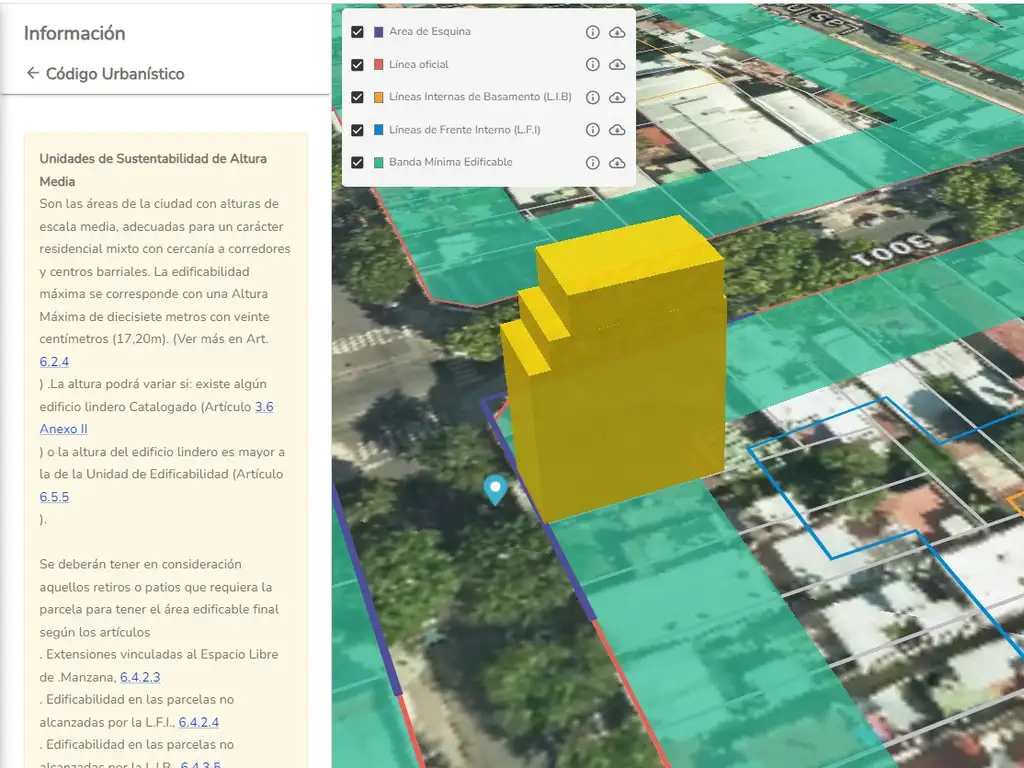Uncheck Líneas de Frente Interno checkbox
The image size is (1024, 768).
pos(357,130)
